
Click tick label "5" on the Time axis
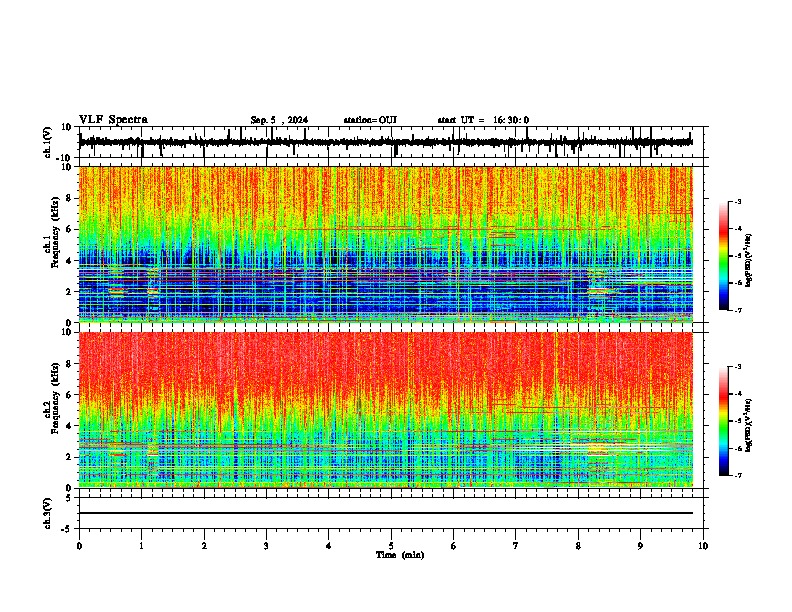[391, 546]
